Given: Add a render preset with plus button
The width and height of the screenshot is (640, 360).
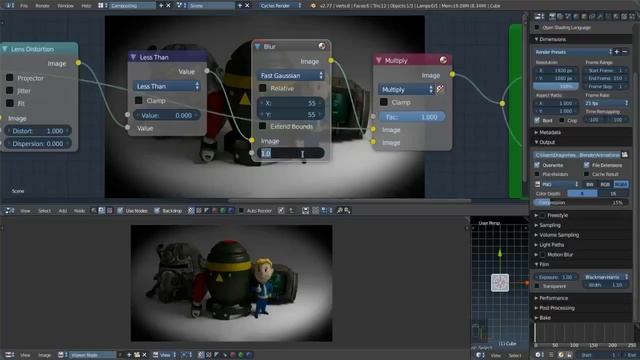Looking at the screenshot, I should point(617,52).
